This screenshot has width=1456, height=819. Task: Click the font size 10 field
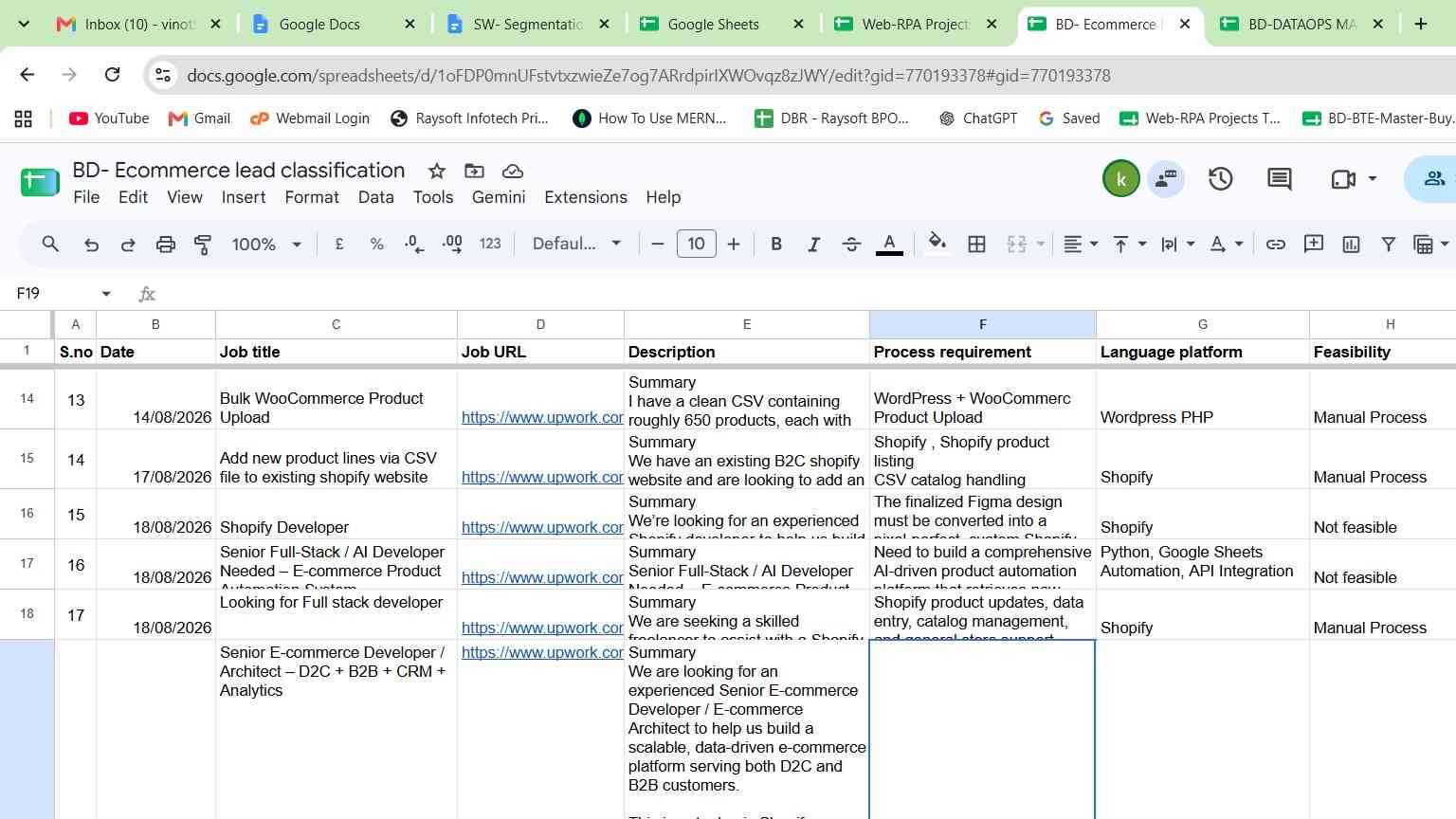tap(696, 244)
